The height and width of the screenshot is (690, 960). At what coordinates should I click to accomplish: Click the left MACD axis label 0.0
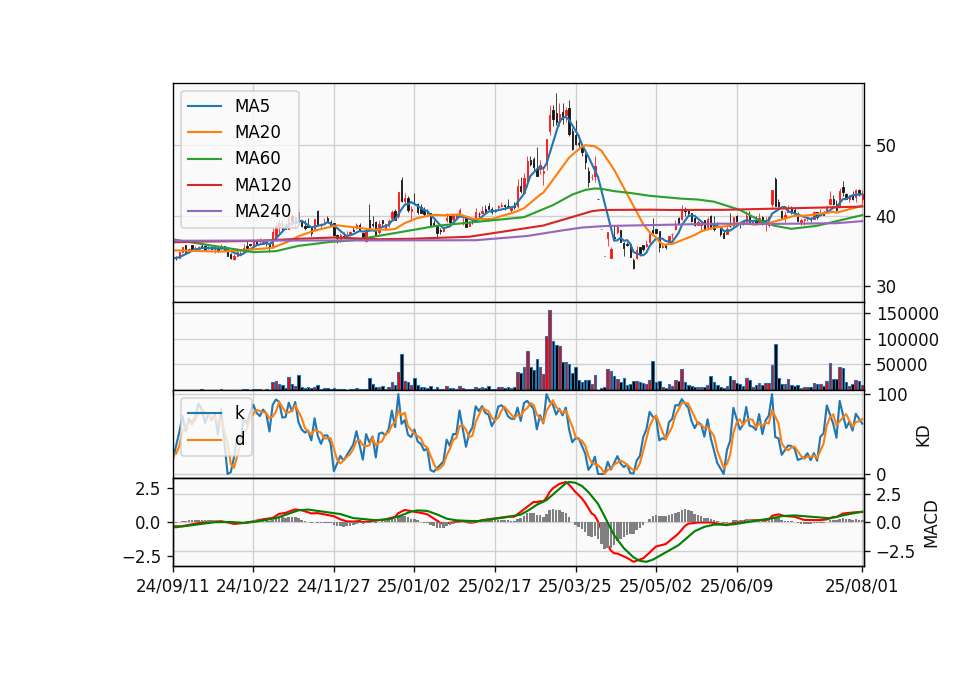[148, 523]
